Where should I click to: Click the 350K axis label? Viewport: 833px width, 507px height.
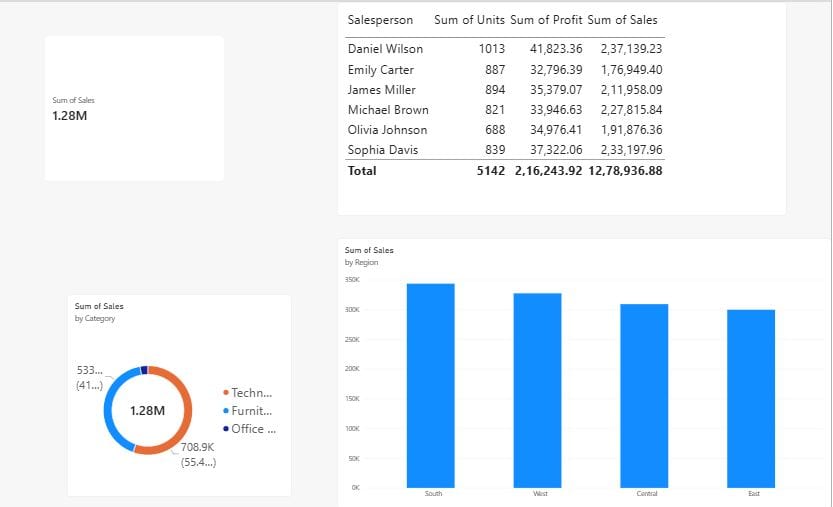click(x=352, y=280)
